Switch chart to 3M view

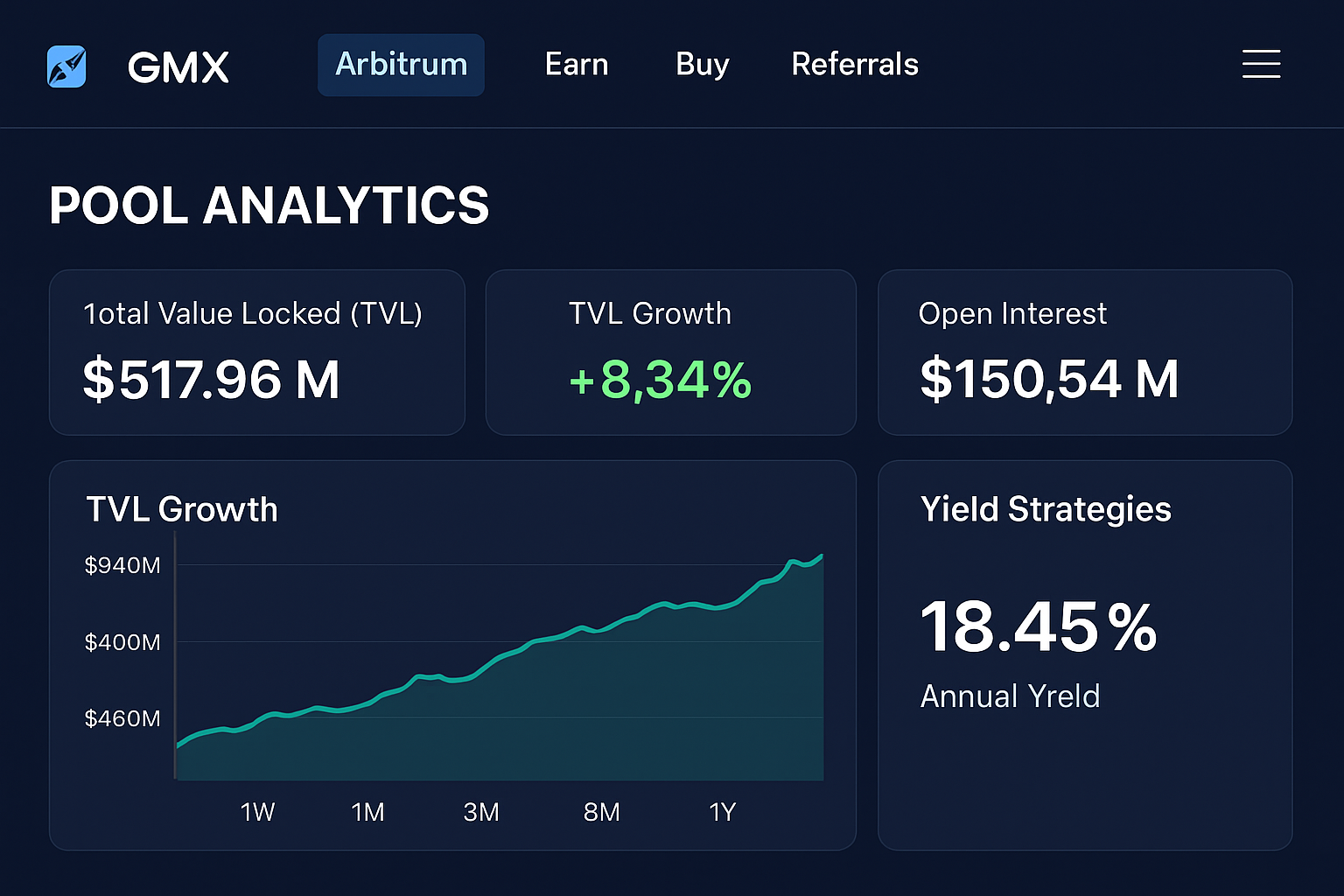tap(480, 811)
